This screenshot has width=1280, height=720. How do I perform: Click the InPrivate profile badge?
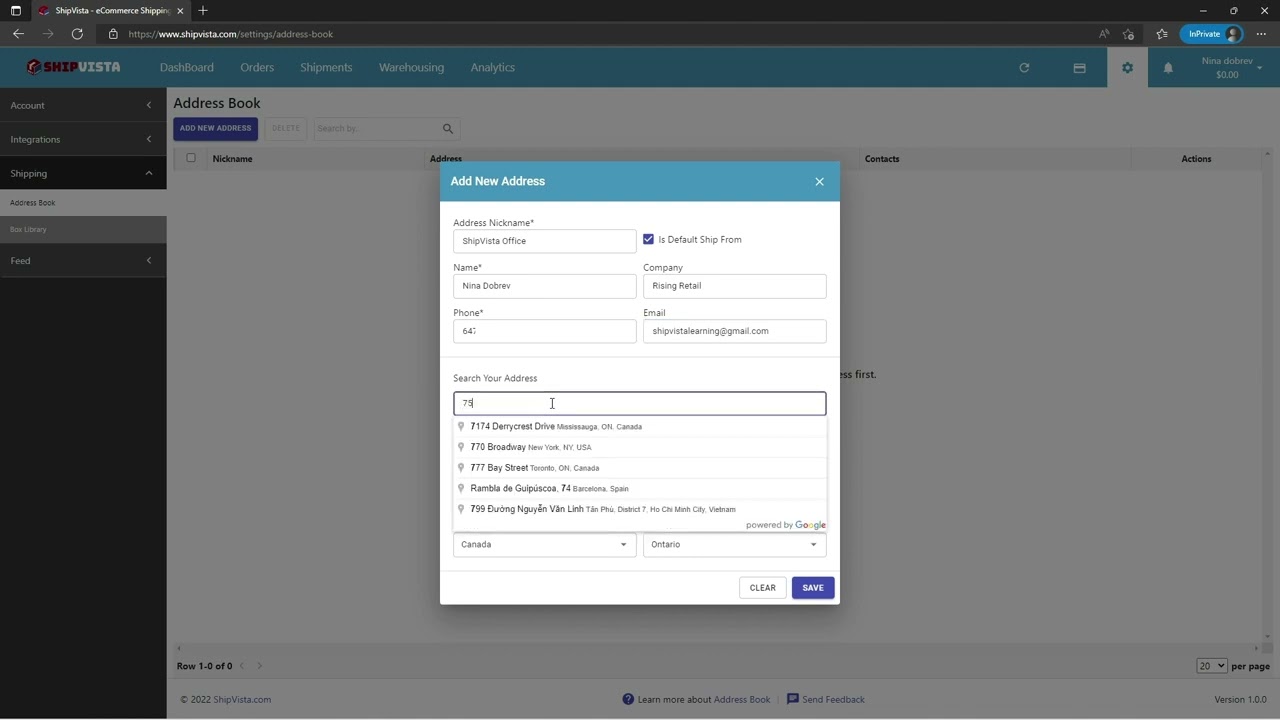[1212, 34]
